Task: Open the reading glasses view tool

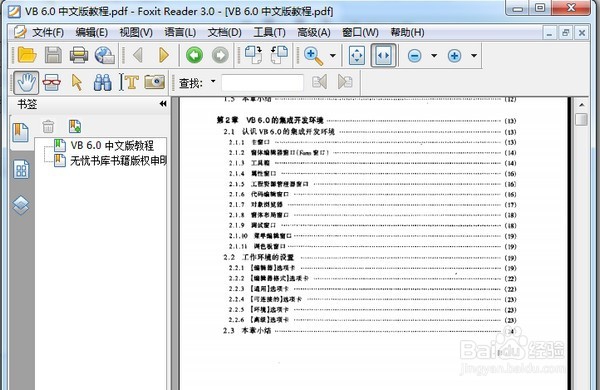Action: [52, 82]
